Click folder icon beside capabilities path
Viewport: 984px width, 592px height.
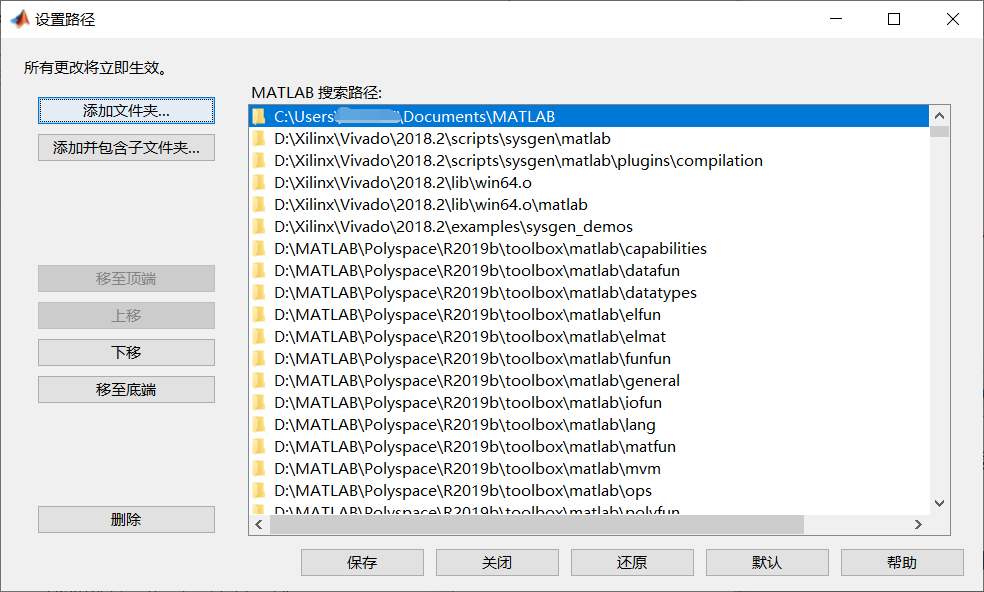coord(259,248)
